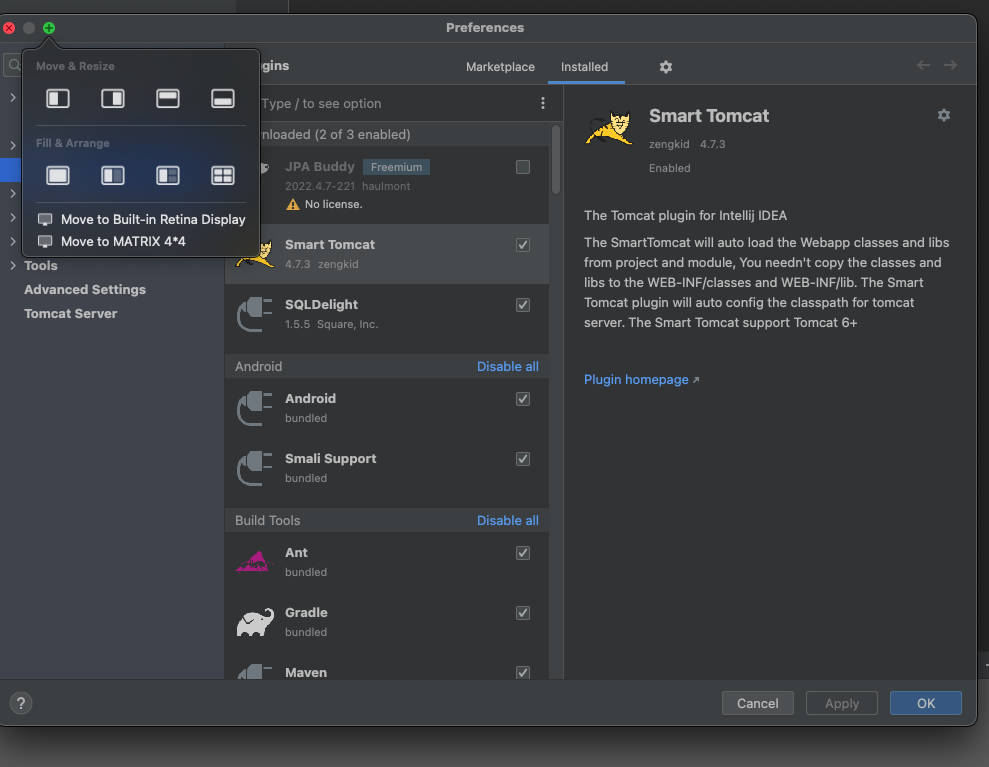Viewport: 989px width, 767px height.
Task: Select the Ant plugin name
Action: [296, 553]
